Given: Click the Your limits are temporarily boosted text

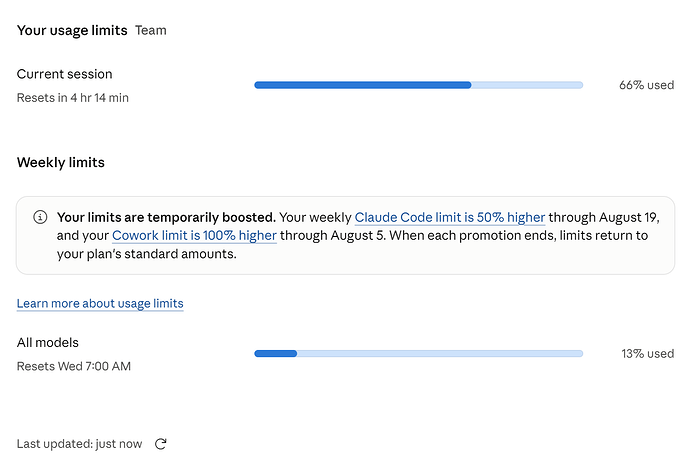Looking at the screenshot, I should [x=166, y=217].
